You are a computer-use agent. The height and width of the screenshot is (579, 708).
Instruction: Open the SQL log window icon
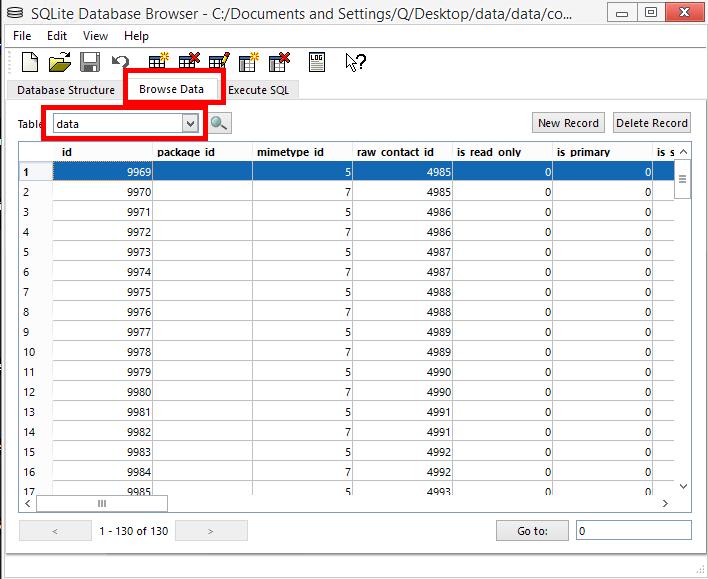(x=317, y=62)
